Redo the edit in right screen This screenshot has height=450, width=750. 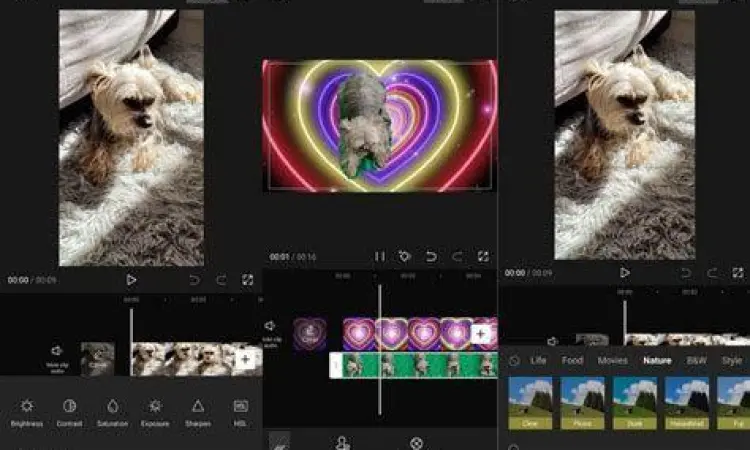pyautogui.click(x=712, y=273)
